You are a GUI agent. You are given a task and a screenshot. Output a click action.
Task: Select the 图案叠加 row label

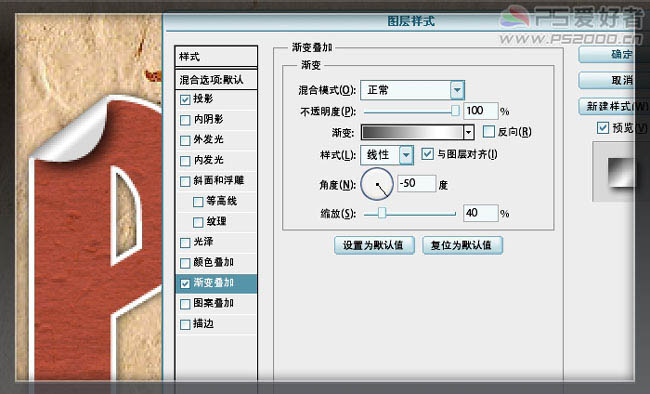(213, 303)
